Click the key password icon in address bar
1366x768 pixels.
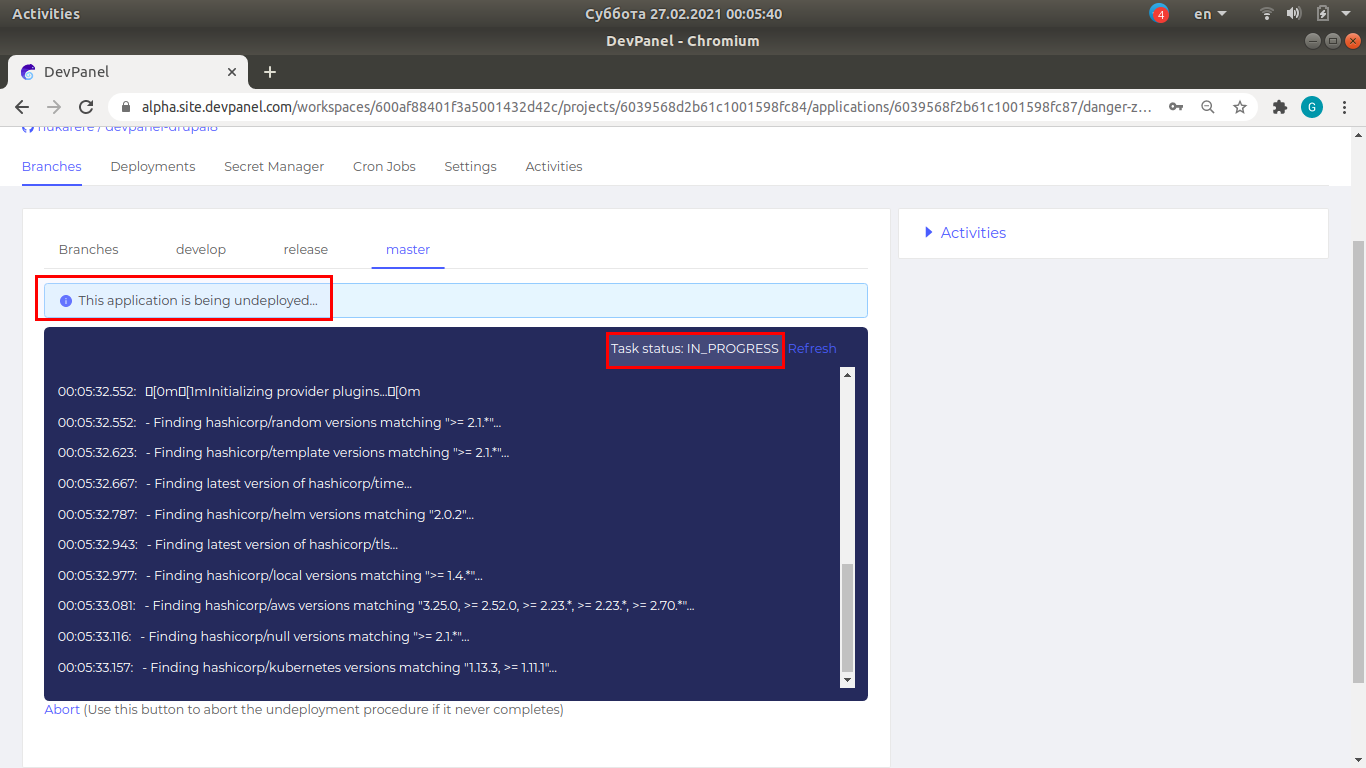1177,107
